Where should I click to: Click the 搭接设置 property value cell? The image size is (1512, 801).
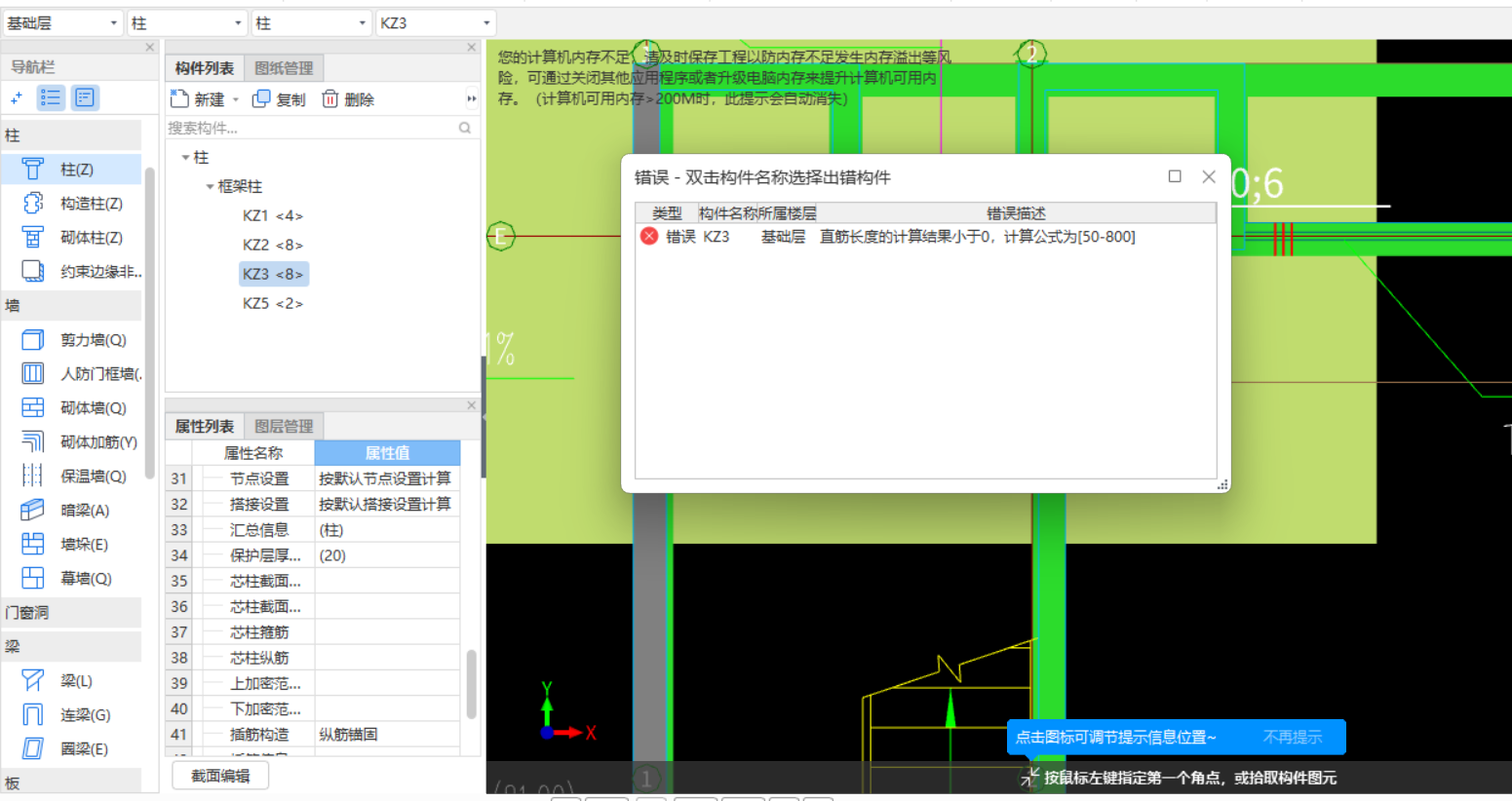[387, 505]
